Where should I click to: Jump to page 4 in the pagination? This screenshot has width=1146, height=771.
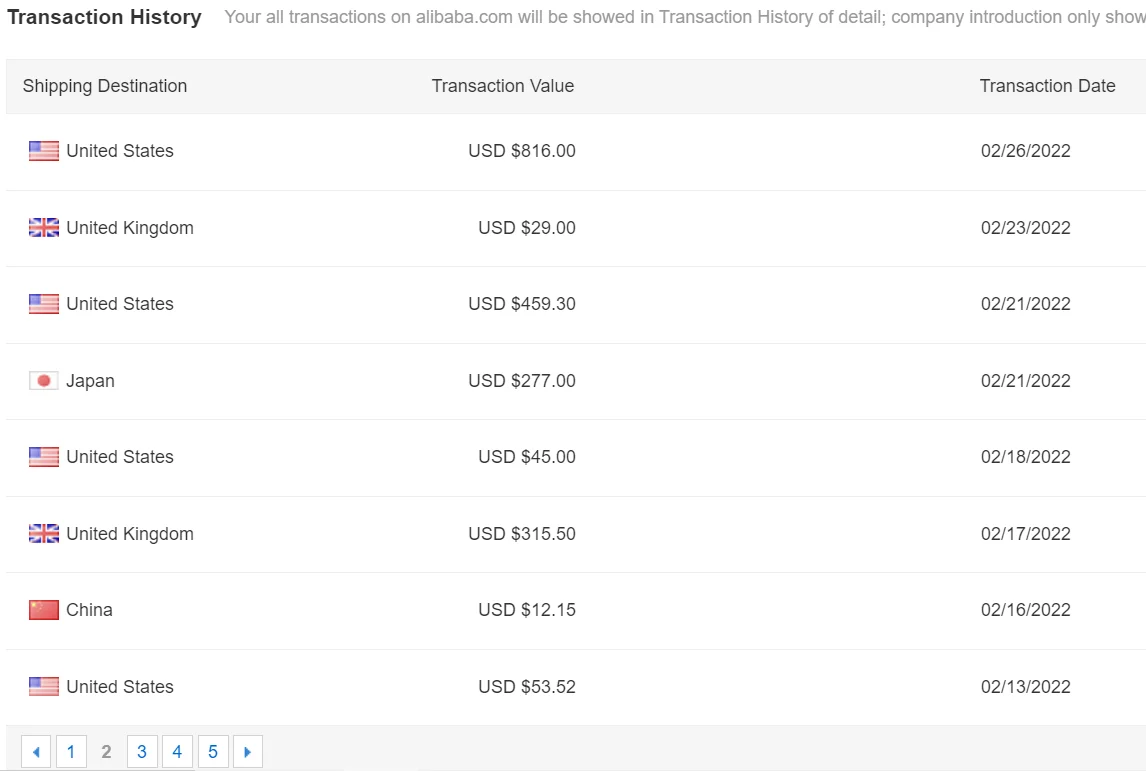coord(177,752)
